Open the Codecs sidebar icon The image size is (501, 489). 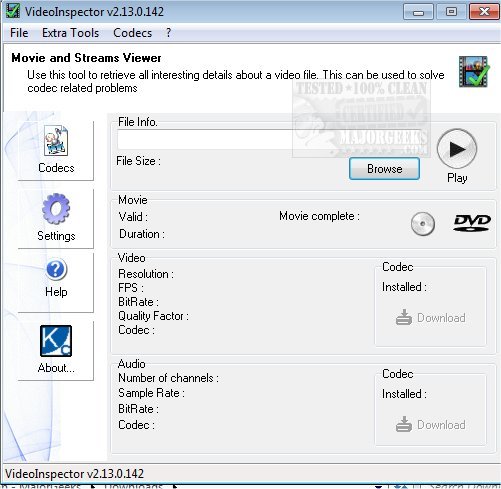56,140
